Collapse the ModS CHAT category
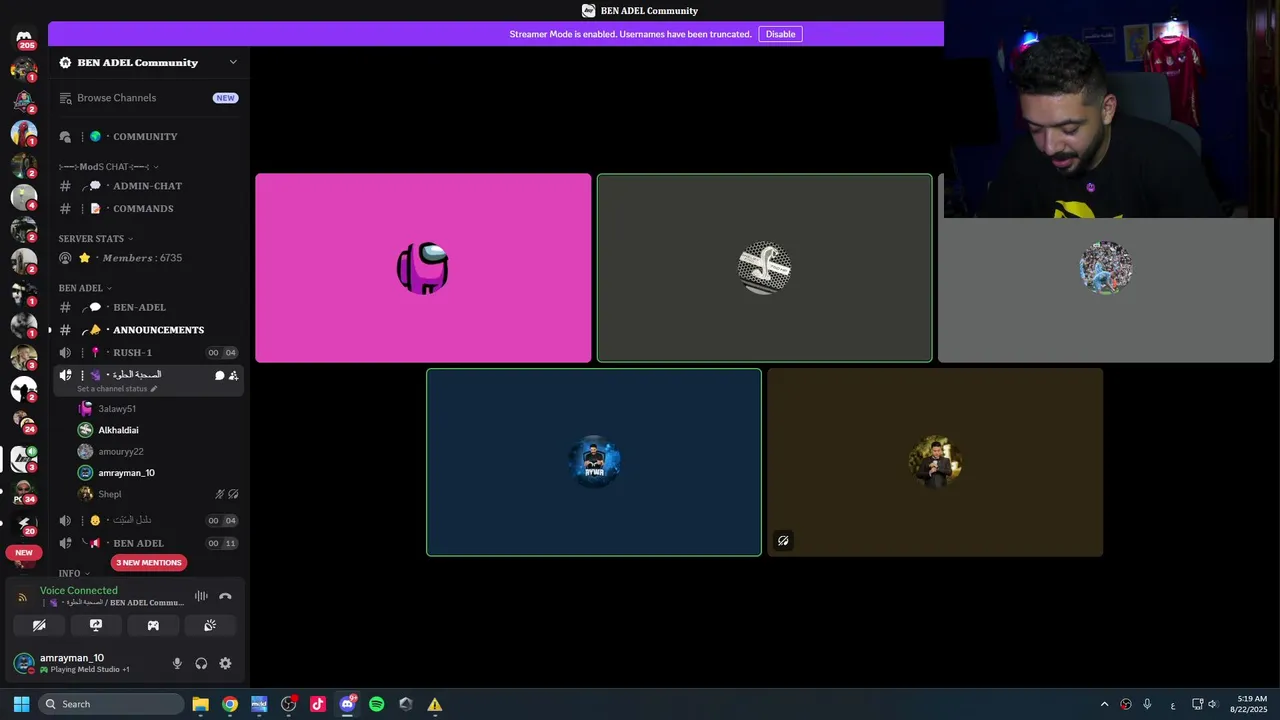 tap(108, 167)
